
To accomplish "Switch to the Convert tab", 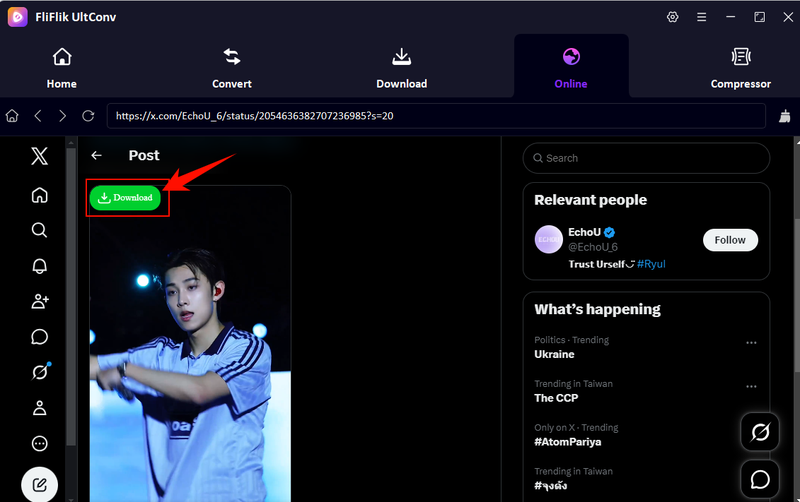I will pos(232,68).
